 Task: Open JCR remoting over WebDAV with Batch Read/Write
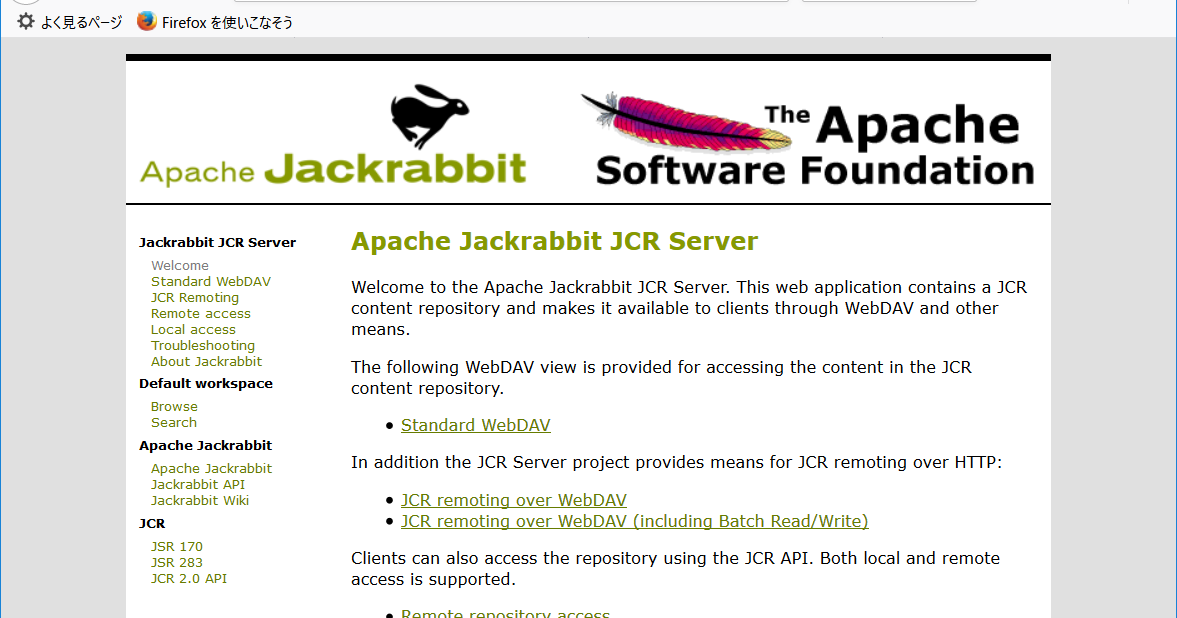pyautogui.click(x=634, y=521)
